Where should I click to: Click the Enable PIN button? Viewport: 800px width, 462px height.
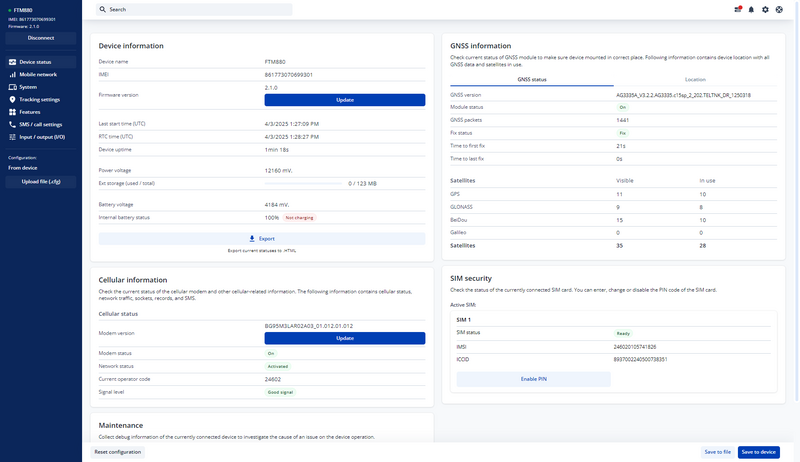point(533,379)
